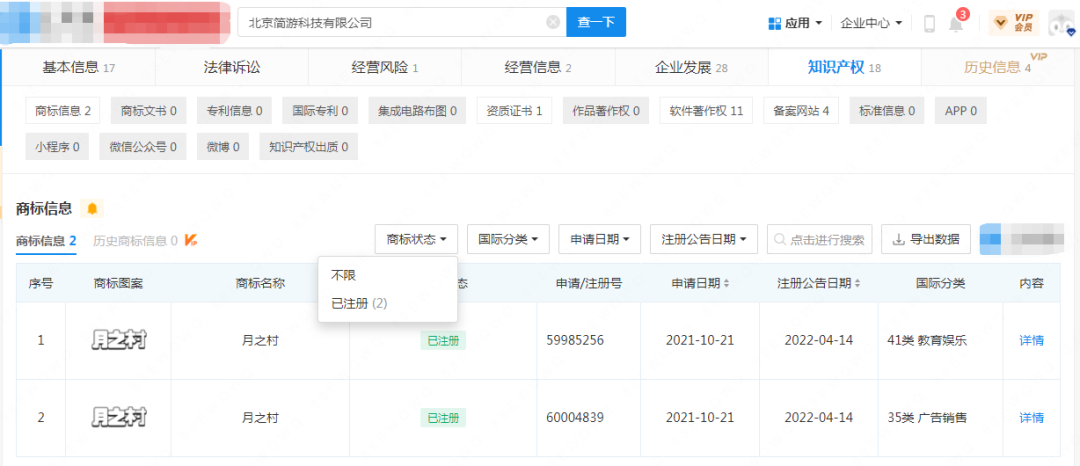Screen dimensions: 1080x466
Task: Click the 集成电路布图 0 chip
Action: tap(417, 110)
